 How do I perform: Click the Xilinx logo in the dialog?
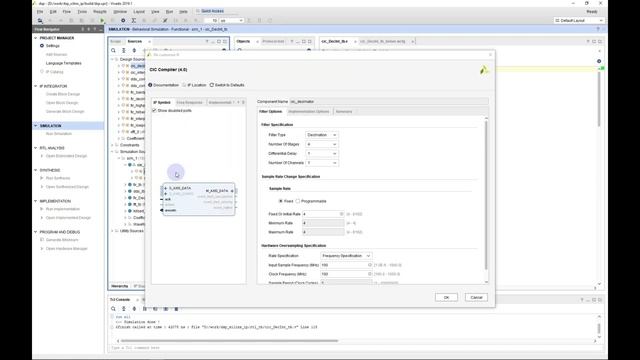point(484,70)
